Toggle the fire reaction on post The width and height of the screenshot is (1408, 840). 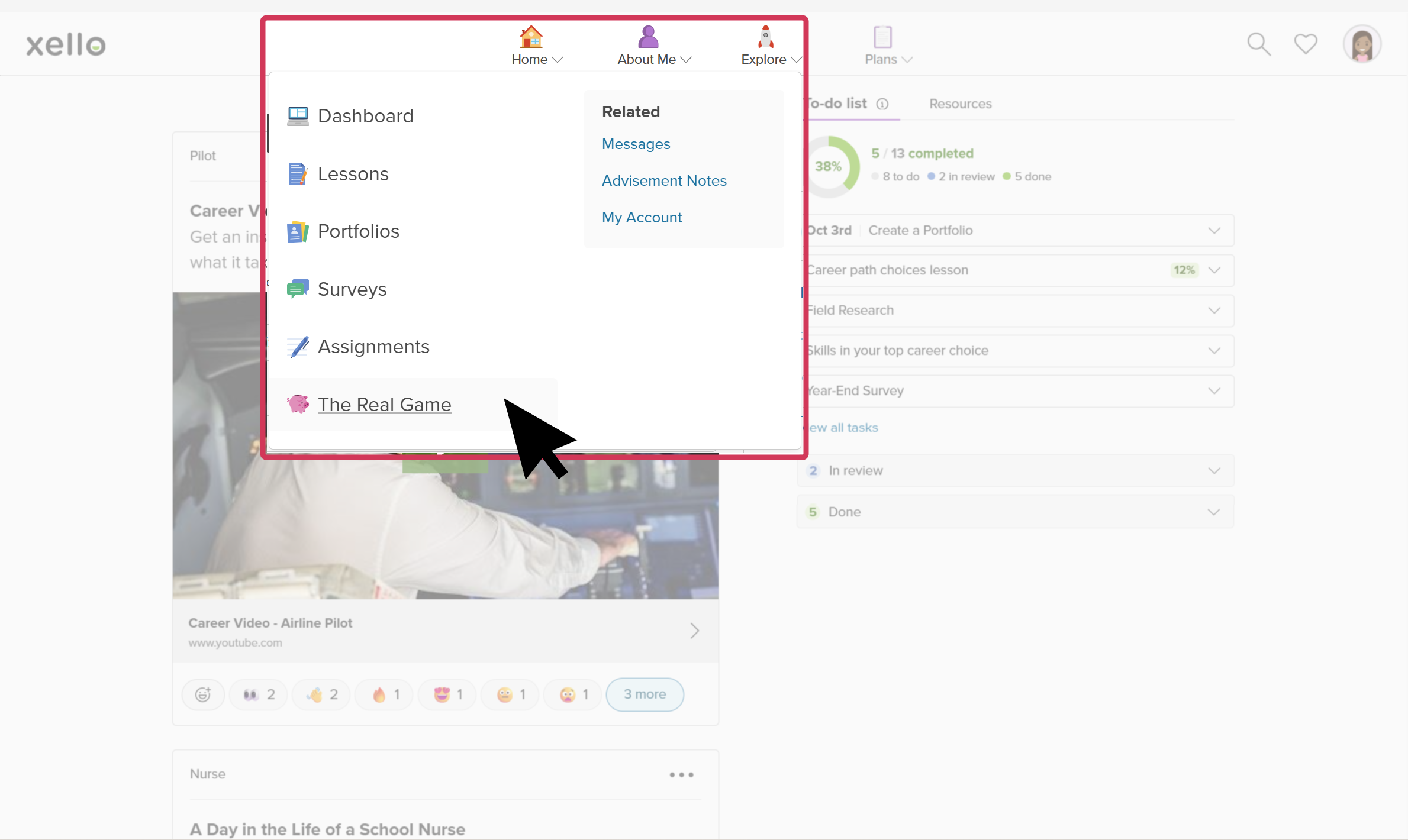tap(385, 694)
